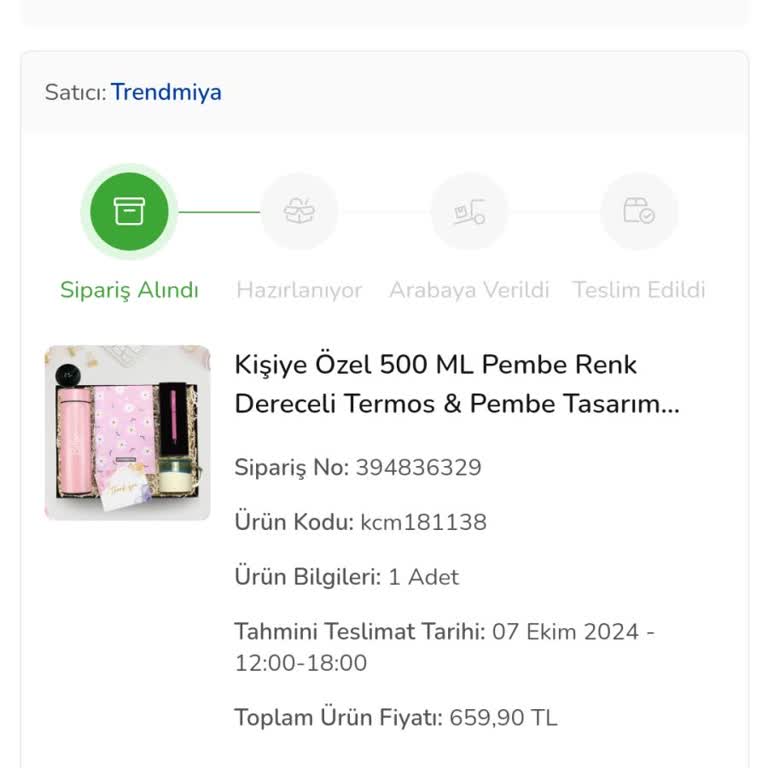The height and width of the screenshot is (768, 768).
Task: Open the Kişiye Özel 500 ML product title
Action: pos(456,384)
